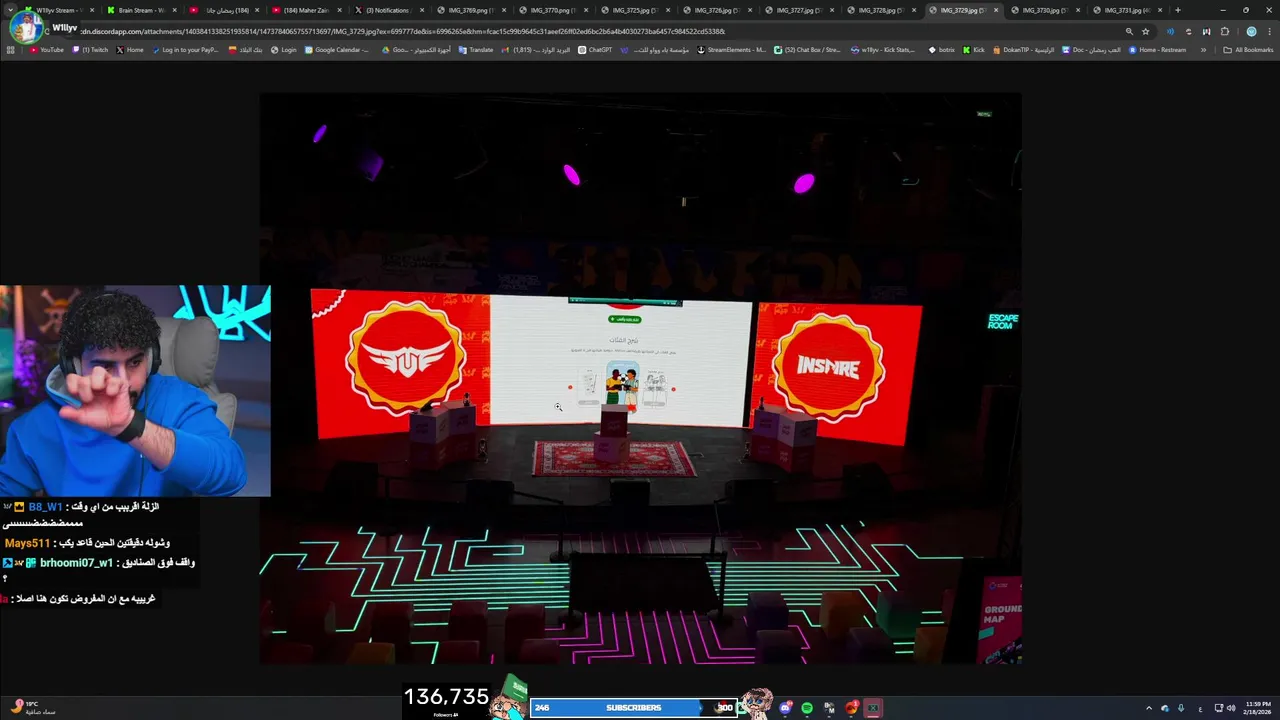Open the StreamElements bookmark
This screenshot has height=720, width=1280.
pos(731,50)
